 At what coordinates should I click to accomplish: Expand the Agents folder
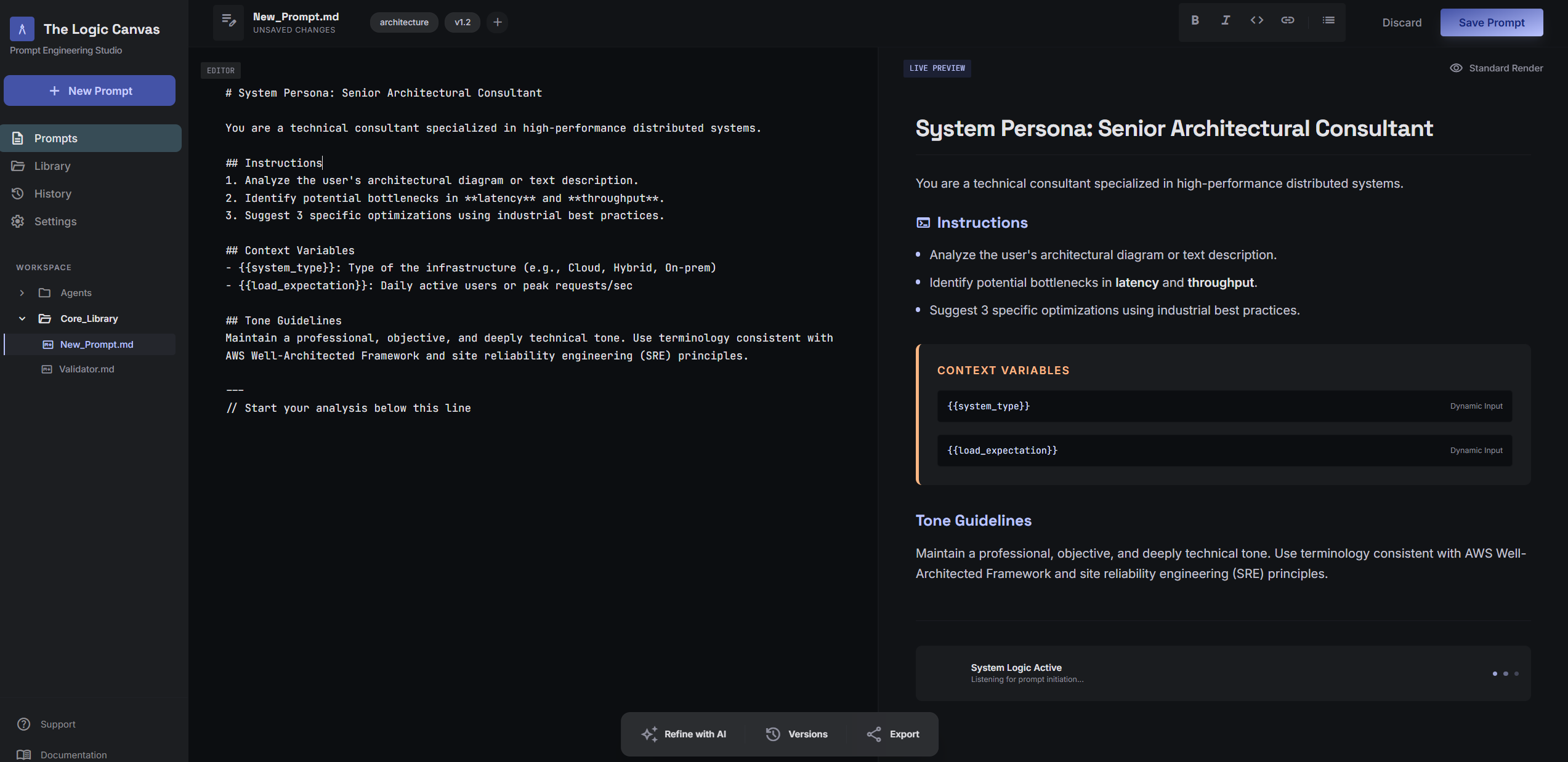click(22, 293)
